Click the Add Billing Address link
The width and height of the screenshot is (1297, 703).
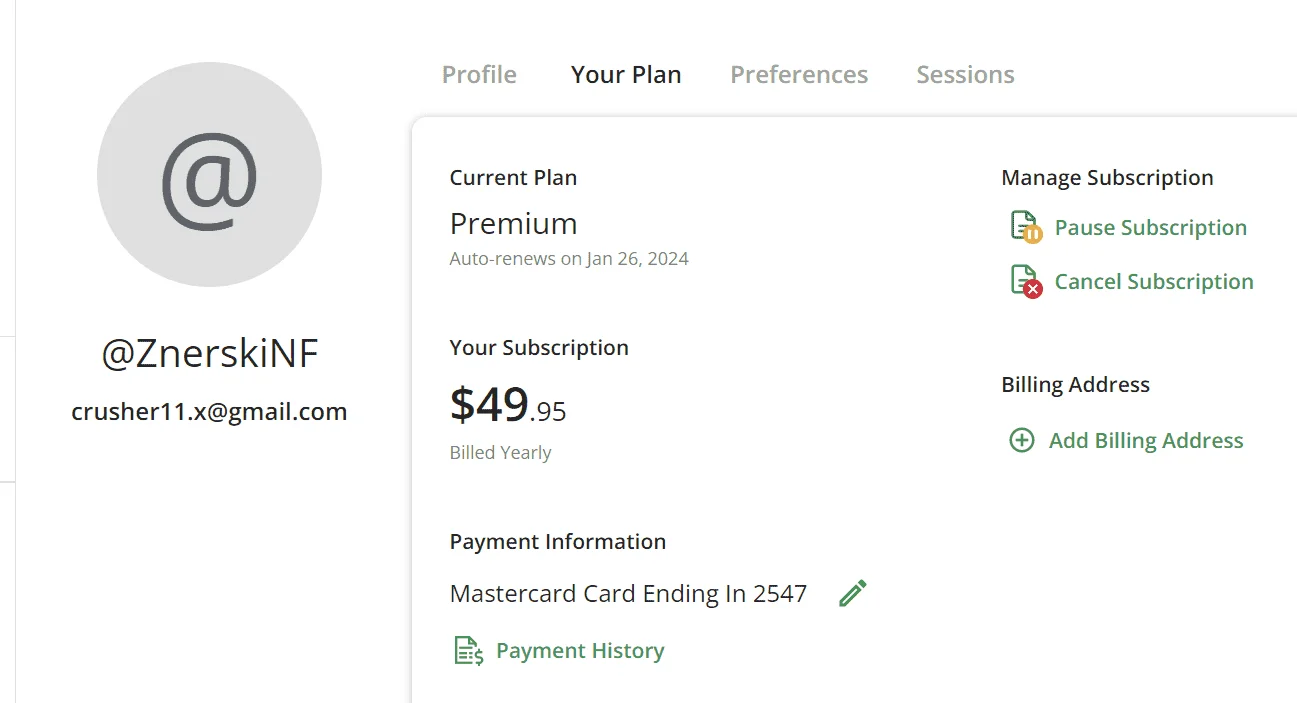[1146, 441]
